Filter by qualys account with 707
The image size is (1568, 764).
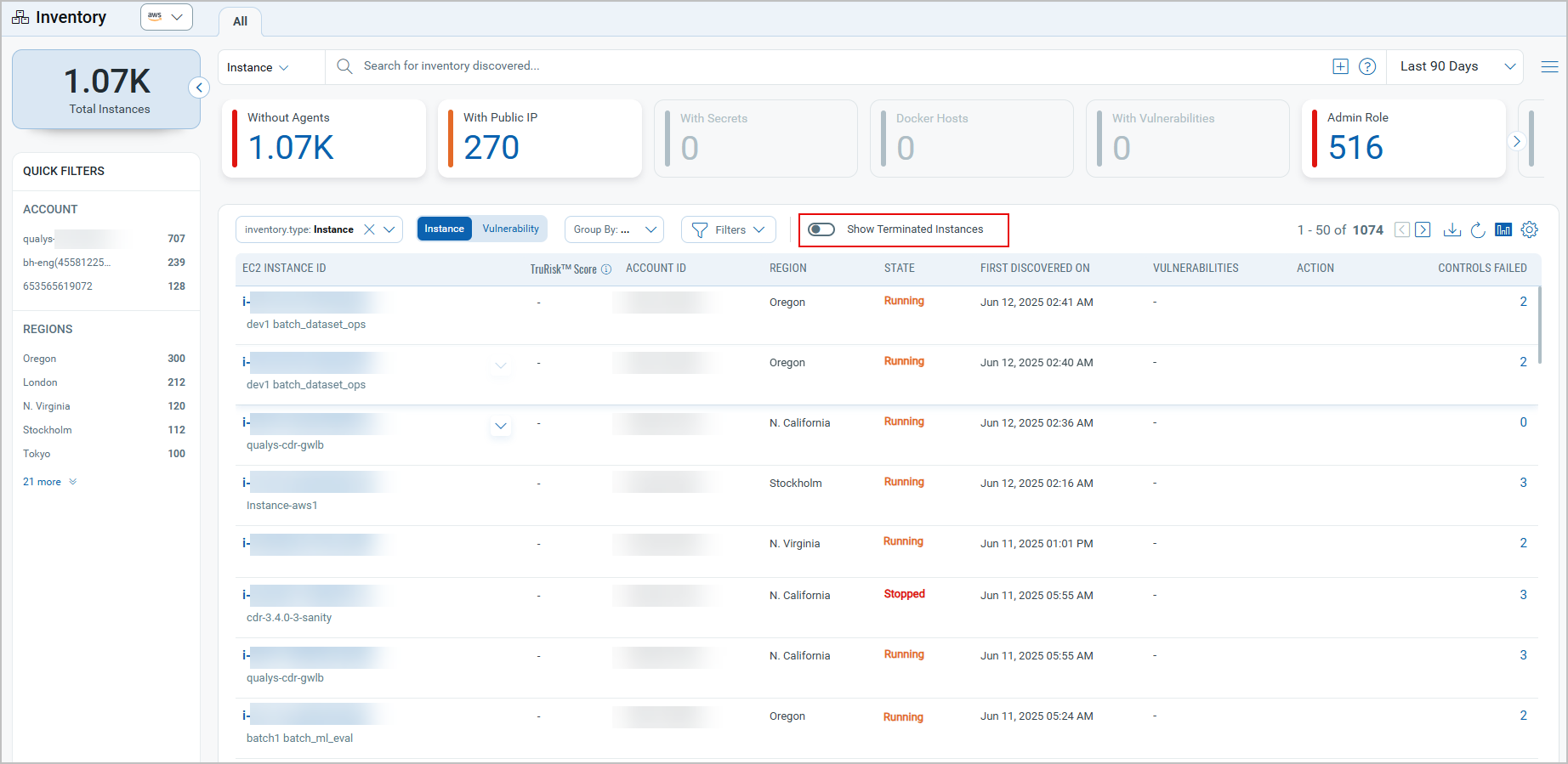104,239
